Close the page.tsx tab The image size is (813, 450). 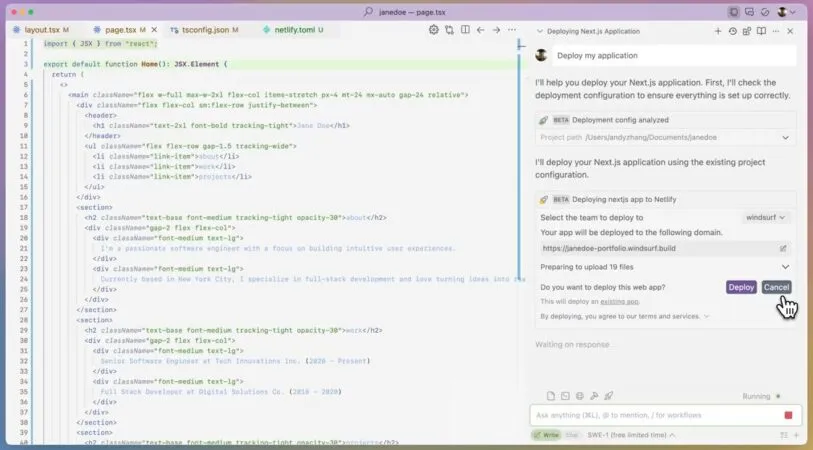[155, 30]
